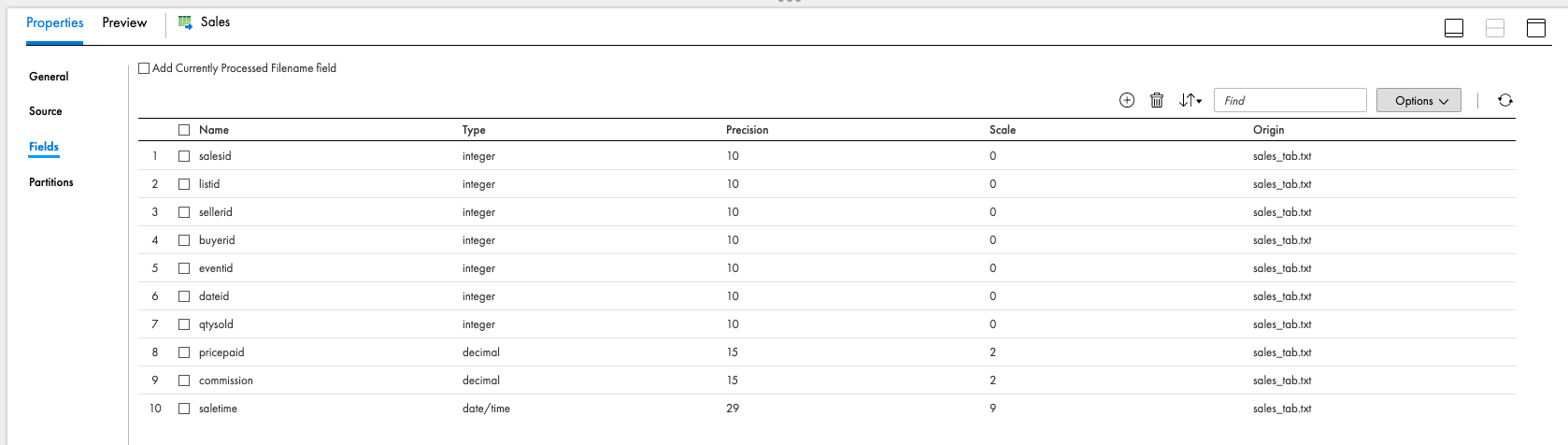The image size is (1568, 445).
Task: Click the add field plus icon
Action: (x=1127, y=100)
